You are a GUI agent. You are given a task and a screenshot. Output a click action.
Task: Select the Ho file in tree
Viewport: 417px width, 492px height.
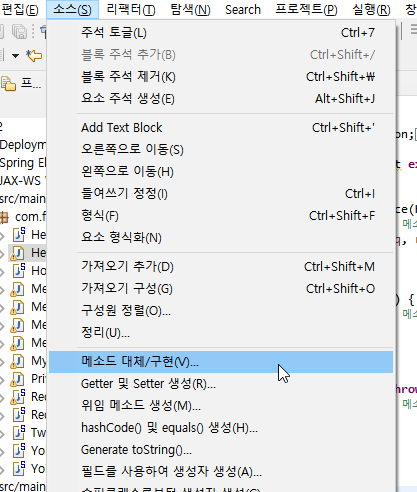click(39, 271)
